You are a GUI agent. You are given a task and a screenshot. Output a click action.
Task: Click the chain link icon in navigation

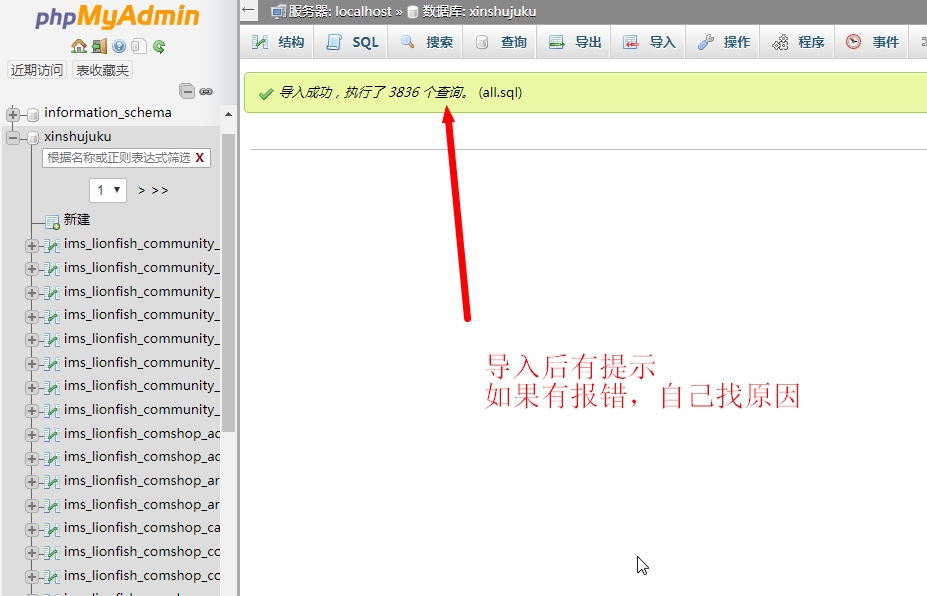pyautogui.click(x=206, y=91)
